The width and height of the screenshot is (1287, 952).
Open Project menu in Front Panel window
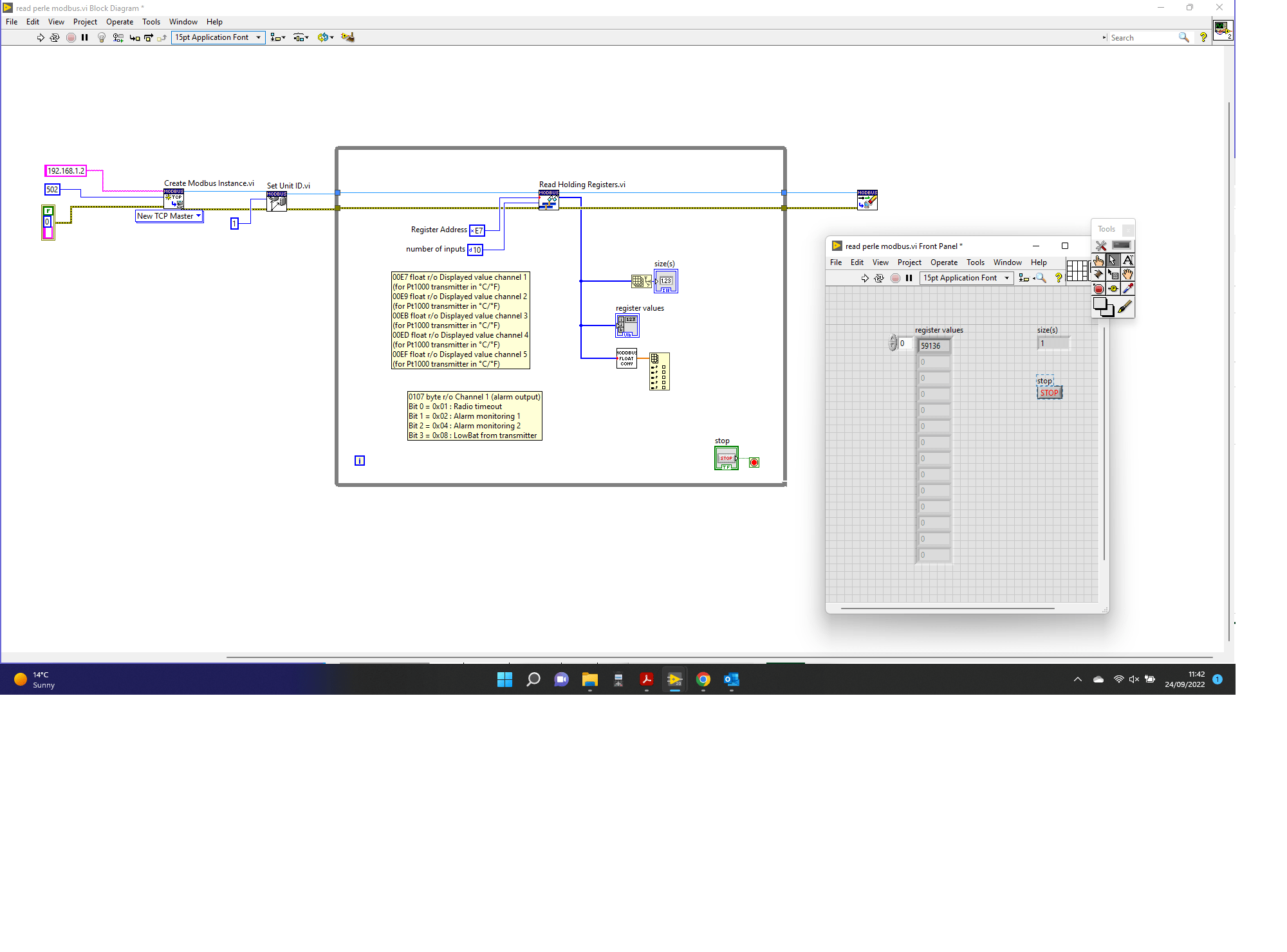(x=909, y=262)
